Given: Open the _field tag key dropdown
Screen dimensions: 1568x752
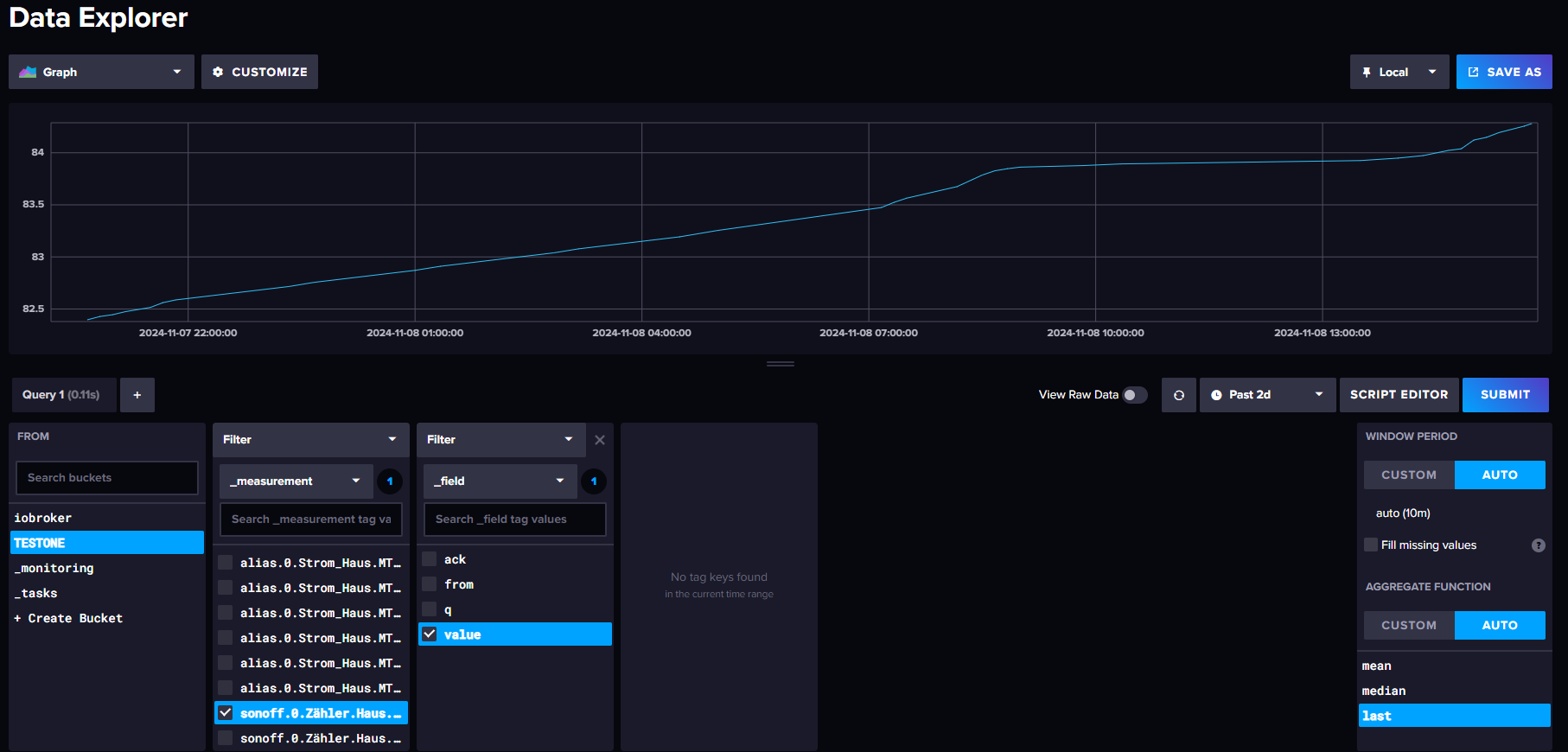Looking at the screenshot, I should 500,481.
